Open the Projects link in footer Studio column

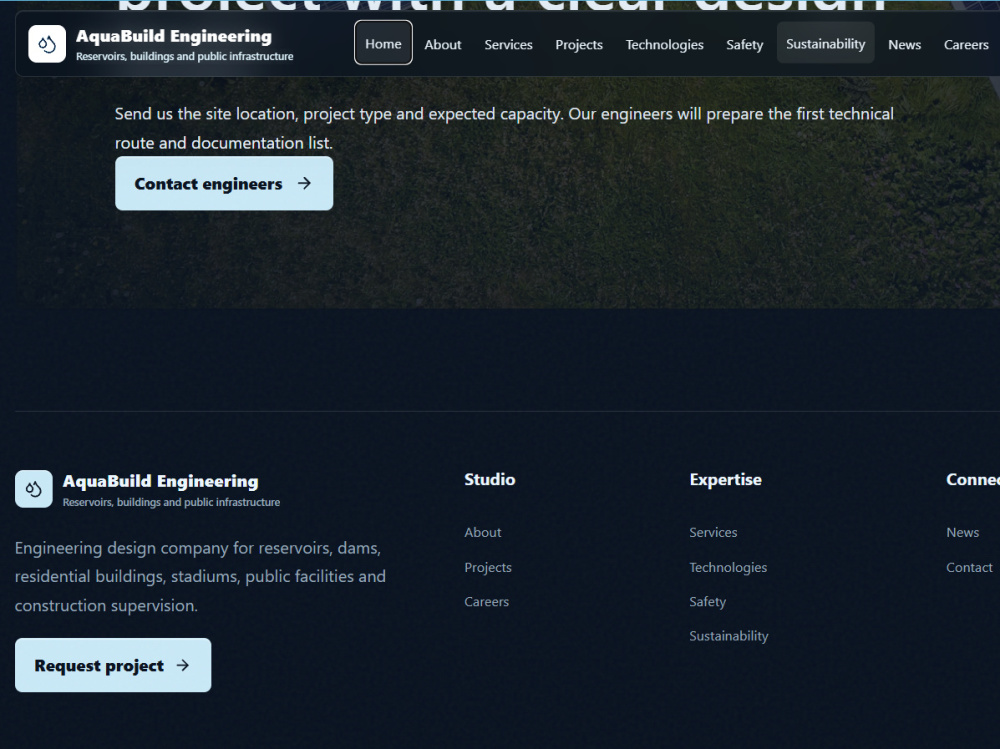coord(488,567)
